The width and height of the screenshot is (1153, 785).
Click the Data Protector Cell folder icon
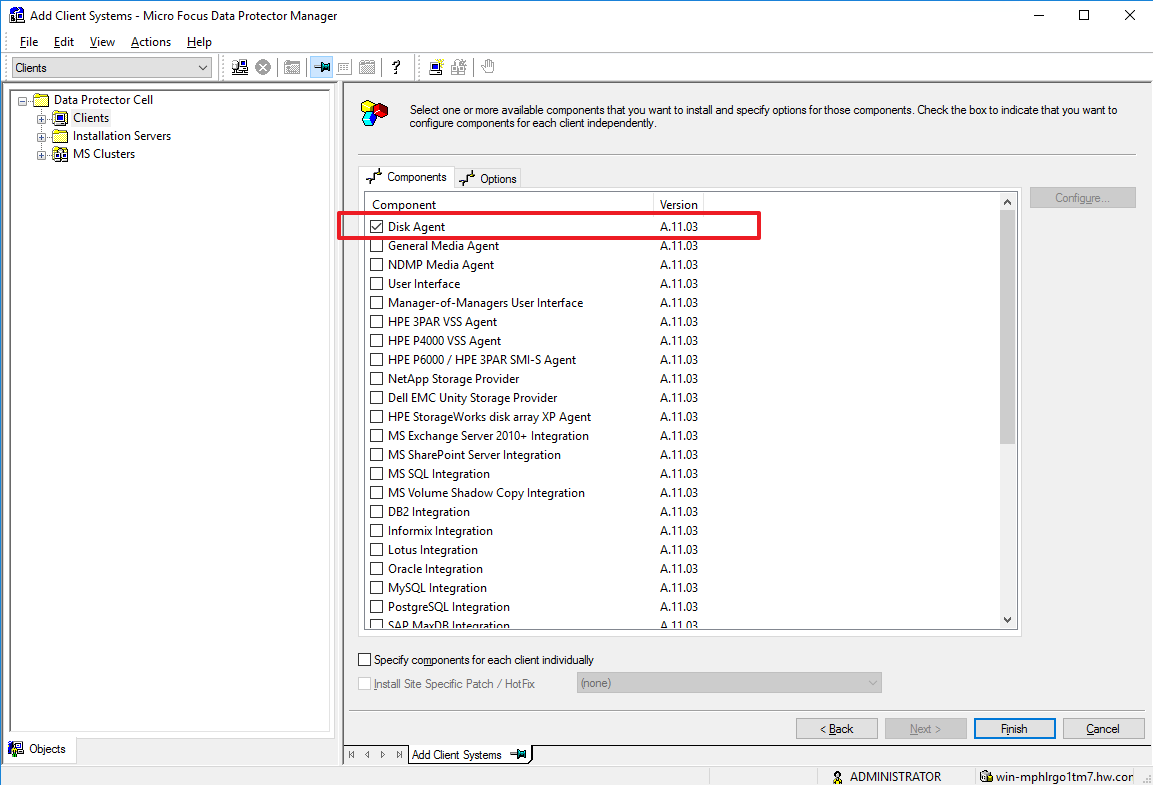click(41, 100)
